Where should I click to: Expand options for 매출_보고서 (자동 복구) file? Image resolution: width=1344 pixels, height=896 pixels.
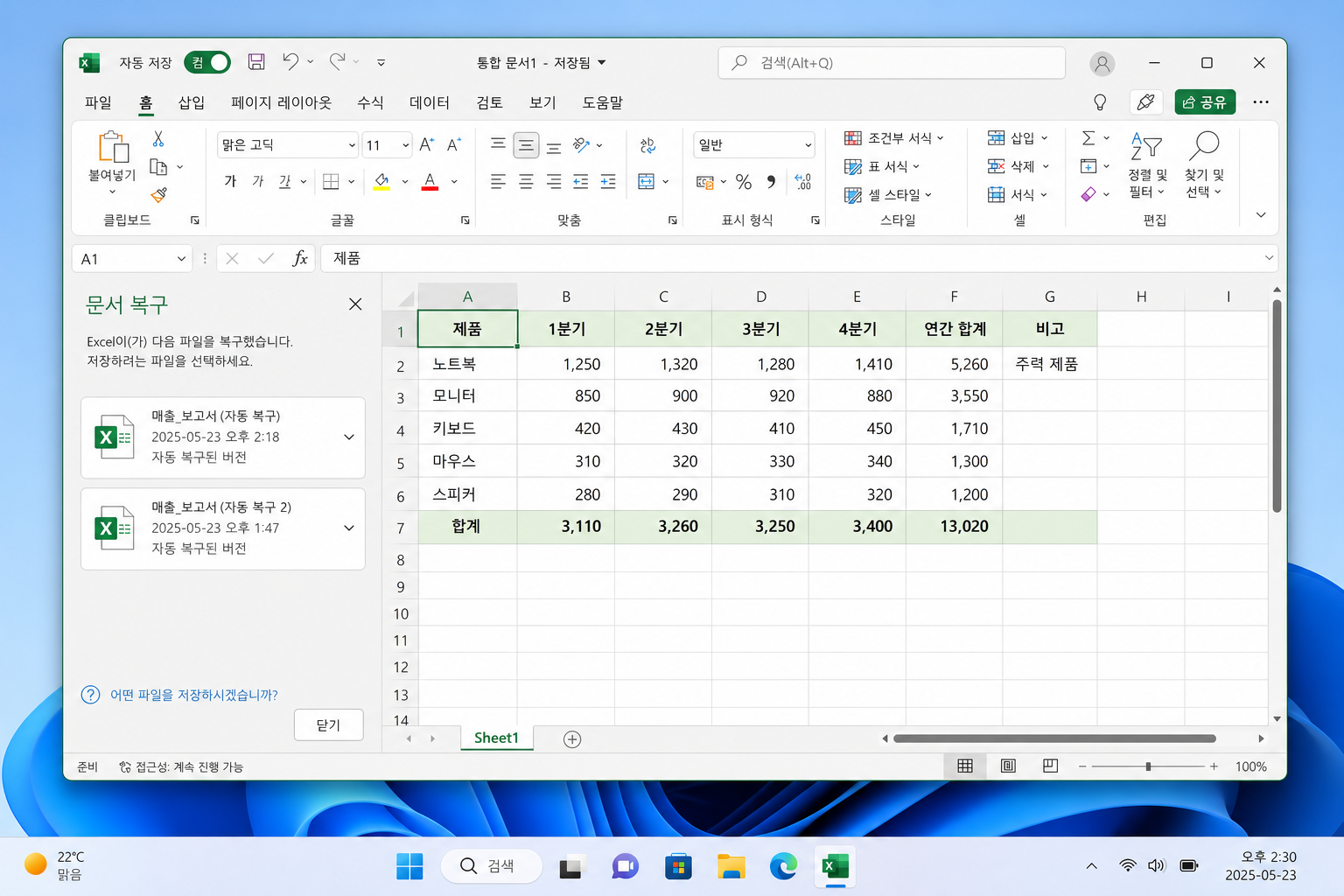pos(349,437)
